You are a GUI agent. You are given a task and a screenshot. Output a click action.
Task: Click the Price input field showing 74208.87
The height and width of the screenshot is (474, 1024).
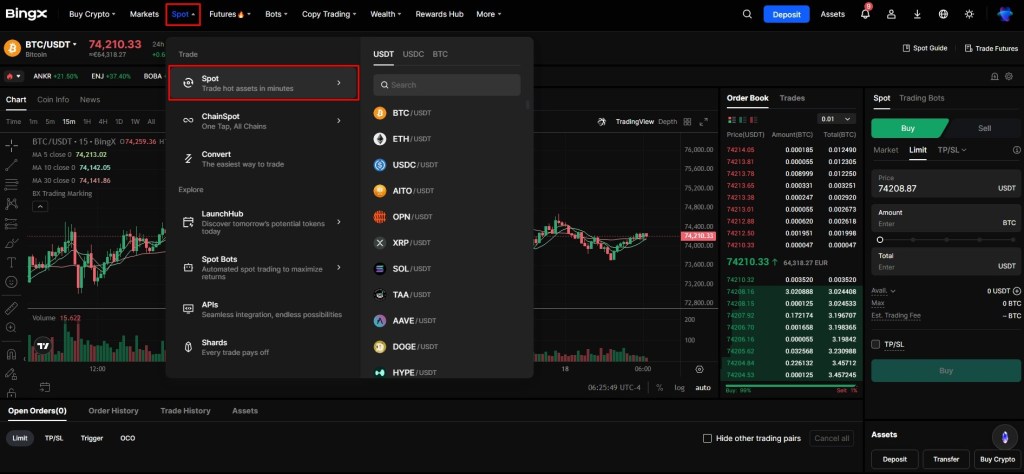tap(945, 183)
